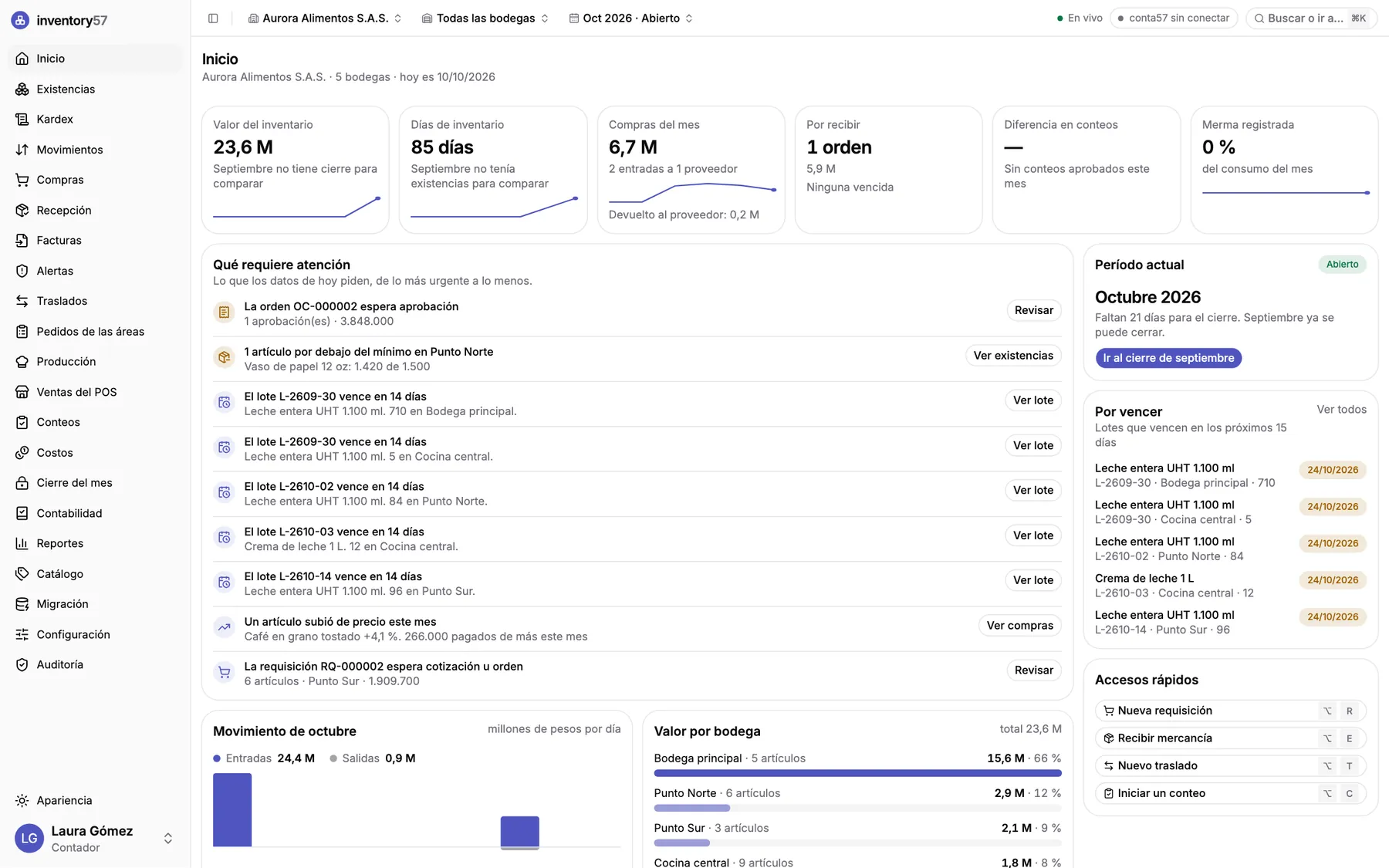
Task: Click Bodega principal value bar
Action: 857,773
